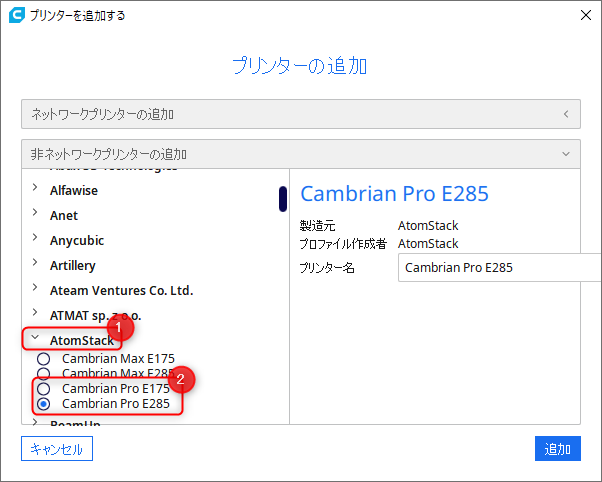The height and width of the screenshot is (482, 602).
Task: Collapse the non-network printer section header
Action: pyautogui.click(x=301, y=154)
